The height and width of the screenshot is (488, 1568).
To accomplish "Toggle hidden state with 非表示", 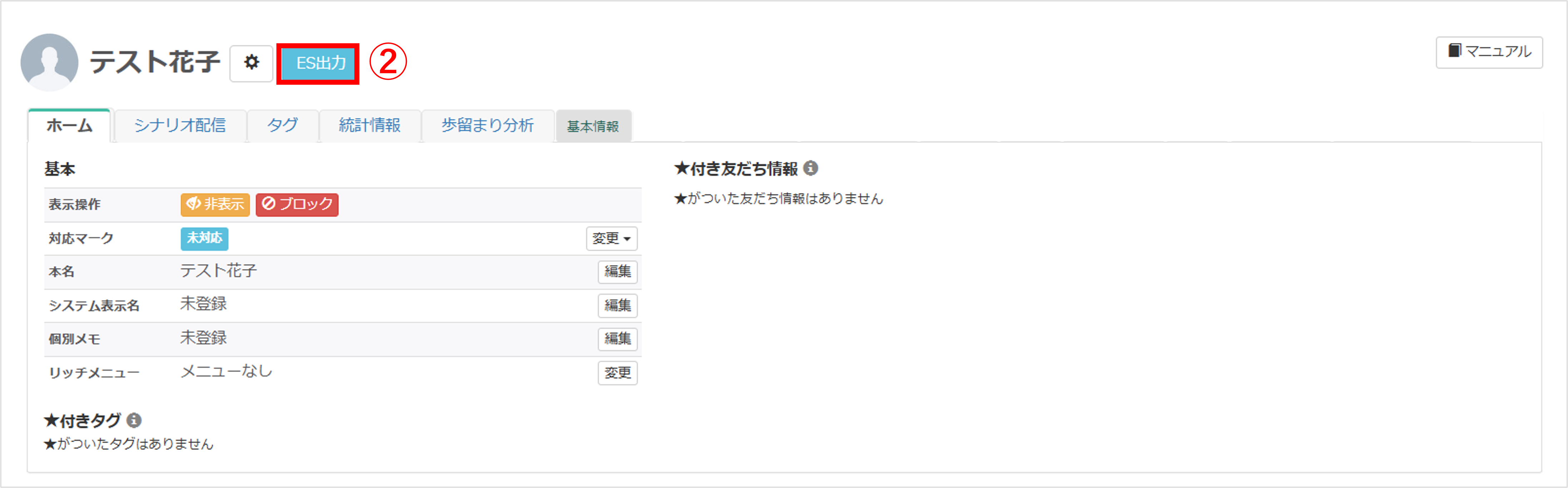I will pyautogui.click(x=214, y=204).
